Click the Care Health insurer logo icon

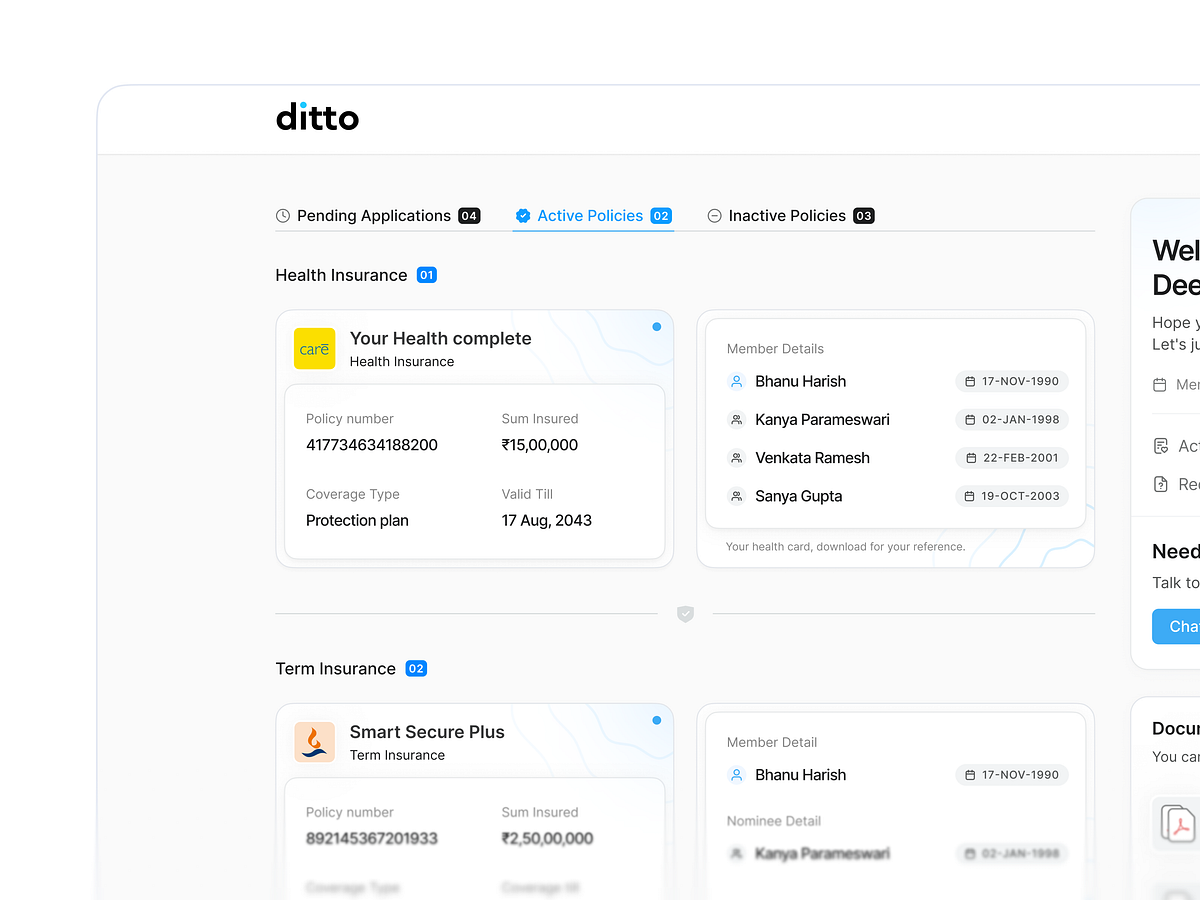click(315, 349)
